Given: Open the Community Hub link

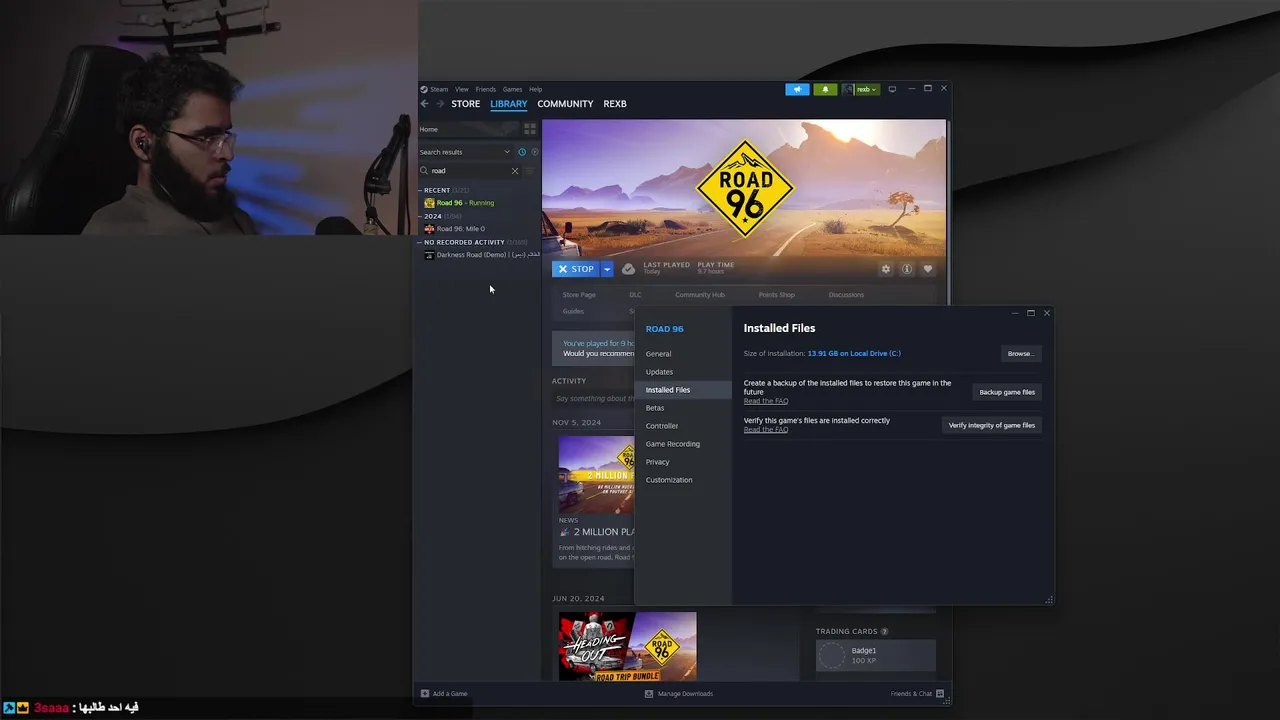Looking at the screenshot, I should 700,295.
